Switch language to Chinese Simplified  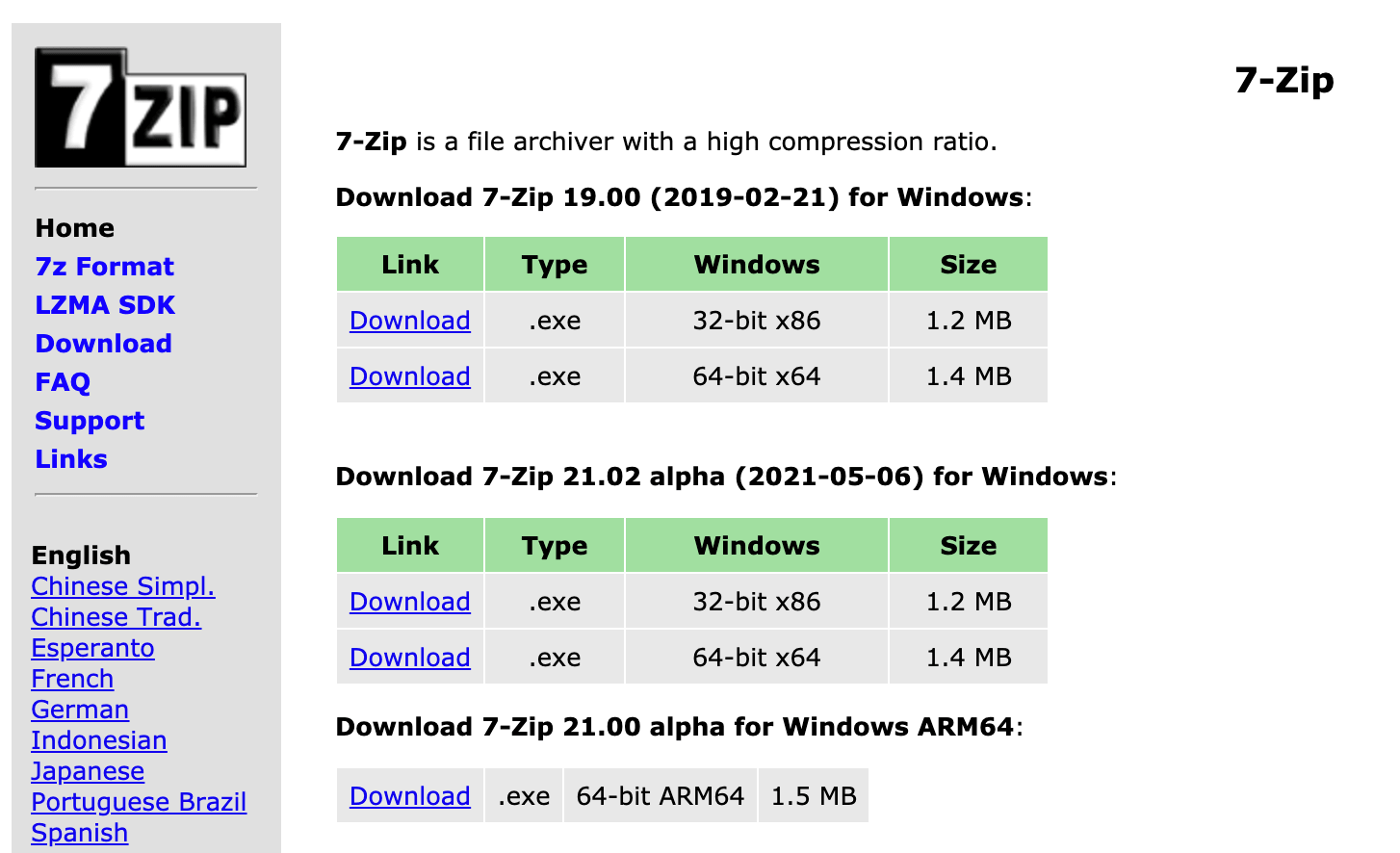[x=123, y=586]
